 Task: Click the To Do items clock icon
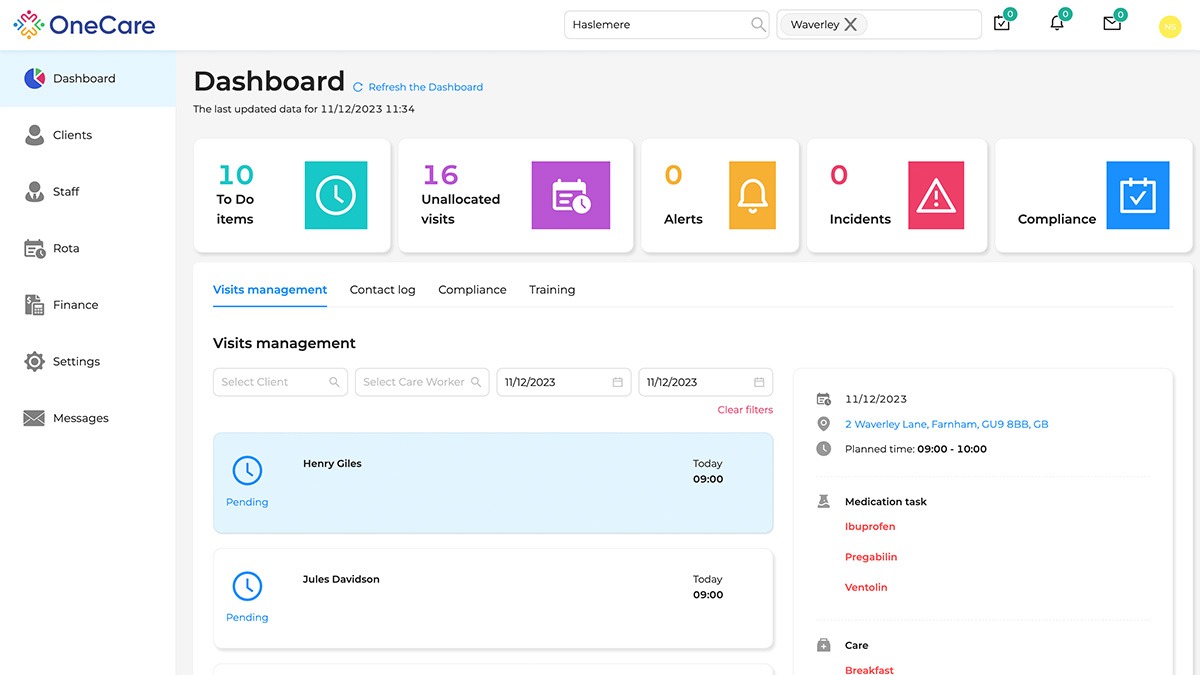click(335, 195)
